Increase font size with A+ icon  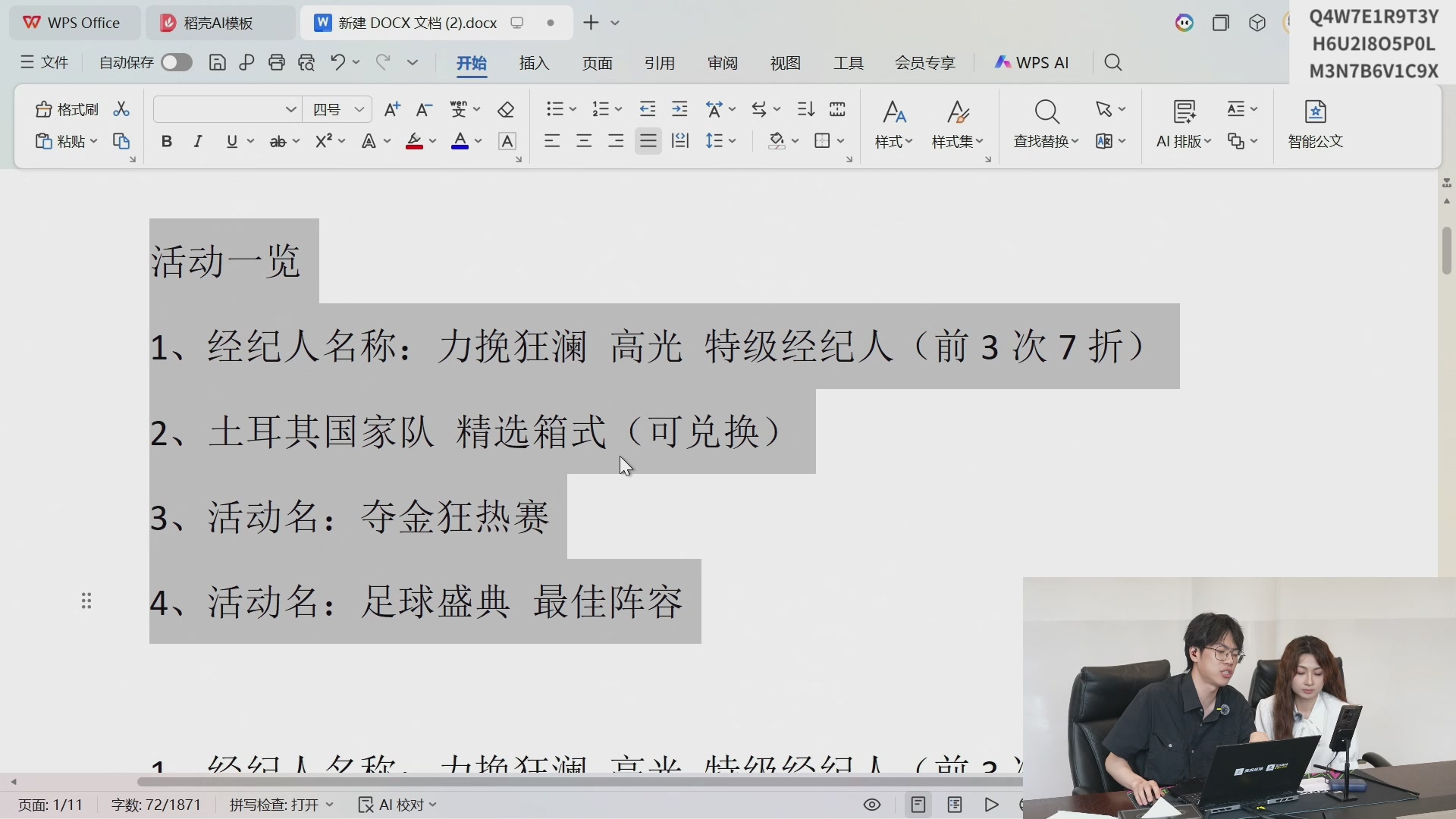point(392,110)
